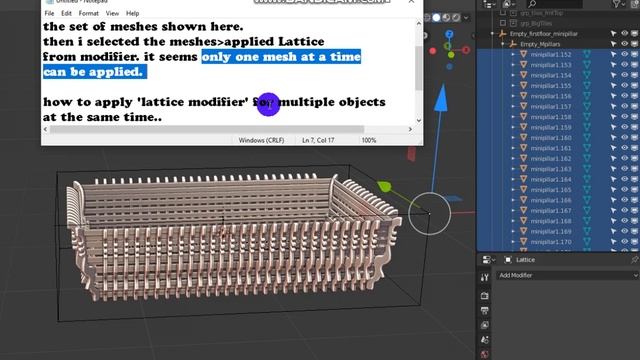Open the Notepad Help menu
640x360 pixels.
[x=132, y=13]
